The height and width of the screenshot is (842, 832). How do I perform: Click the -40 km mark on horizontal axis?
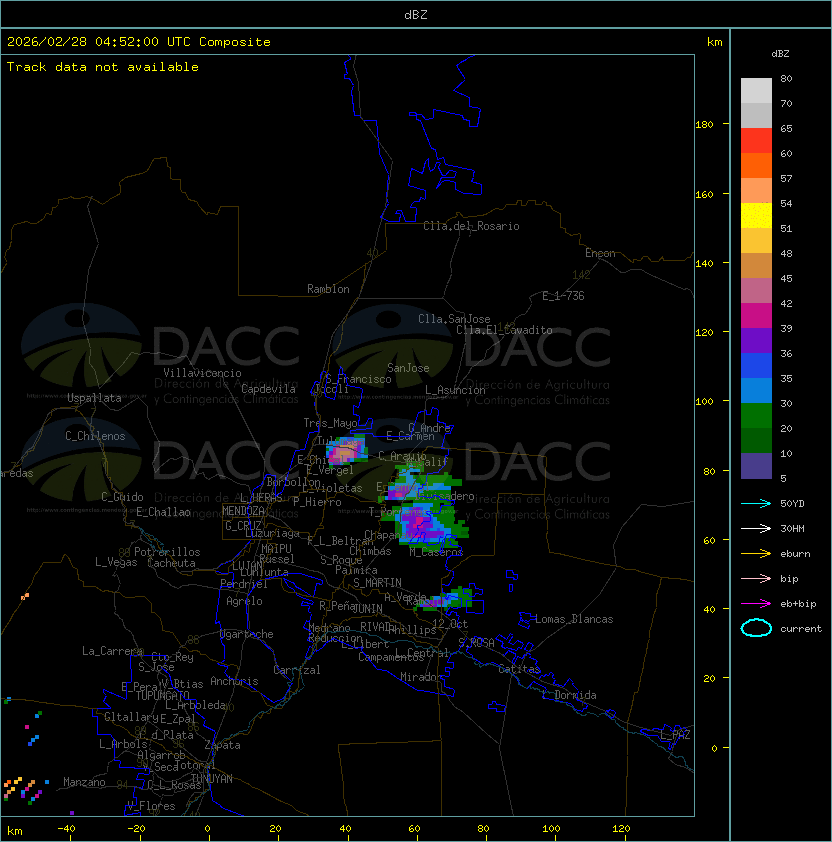click(67, 829)
